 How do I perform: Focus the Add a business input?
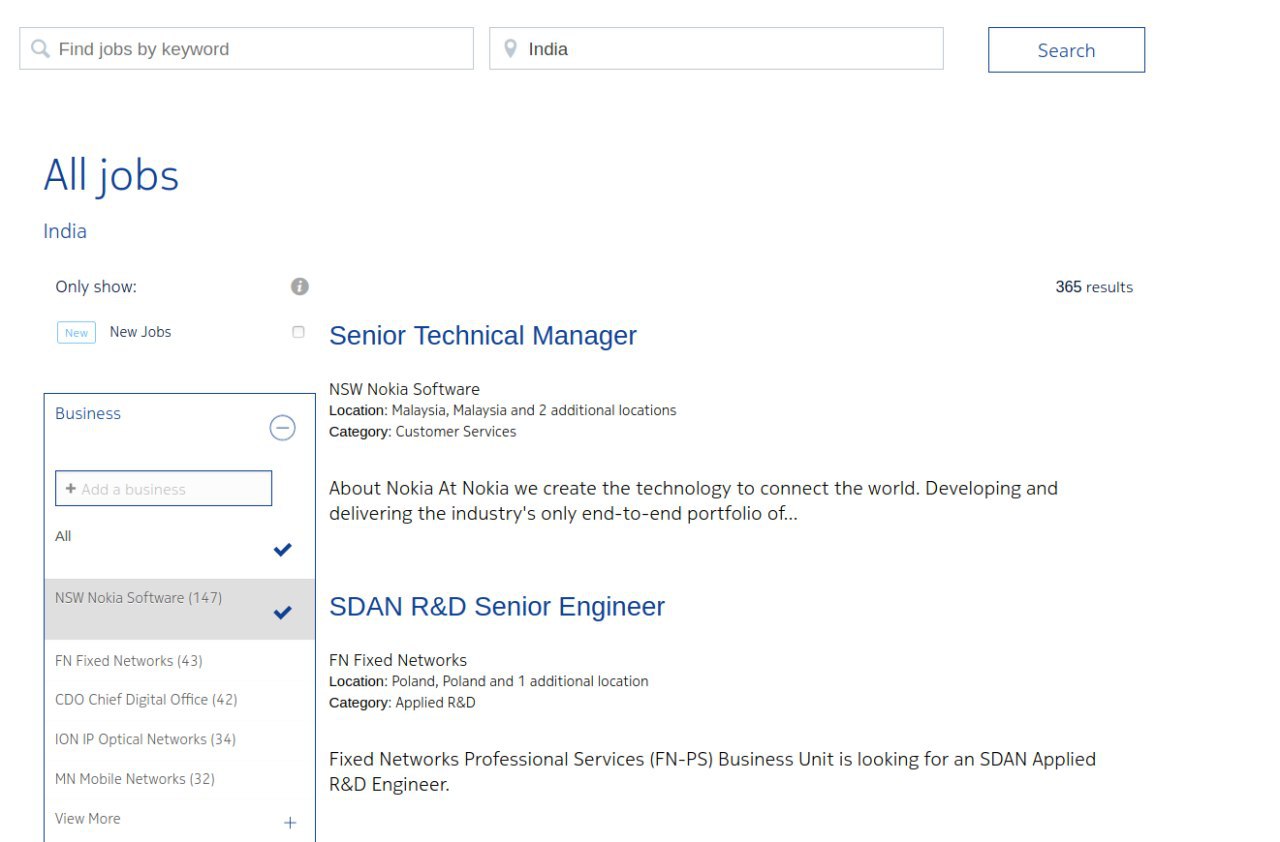[164, 489]
